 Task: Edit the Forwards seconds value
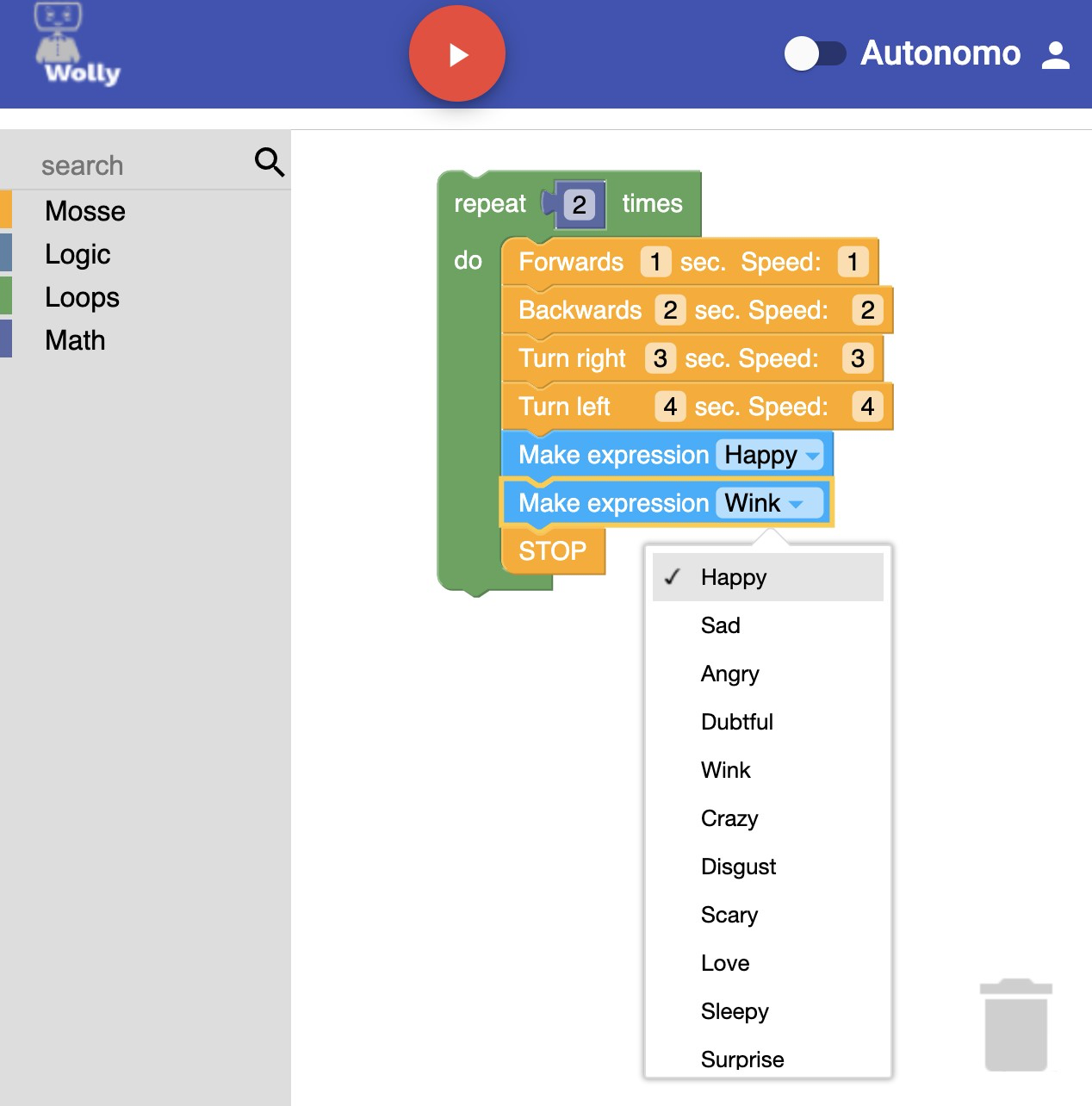click(x=655, y=262)
